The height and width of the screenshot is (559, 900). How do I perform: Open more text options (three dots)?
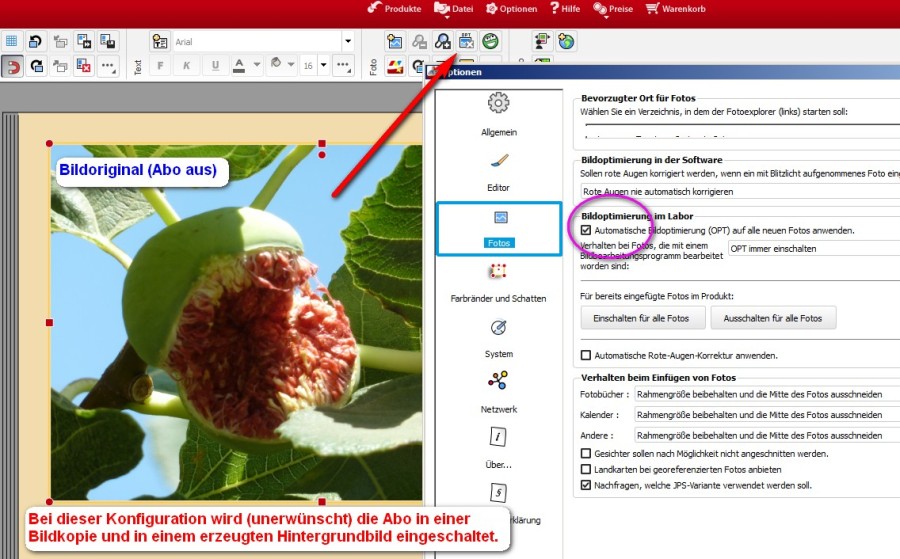[343, 65]
